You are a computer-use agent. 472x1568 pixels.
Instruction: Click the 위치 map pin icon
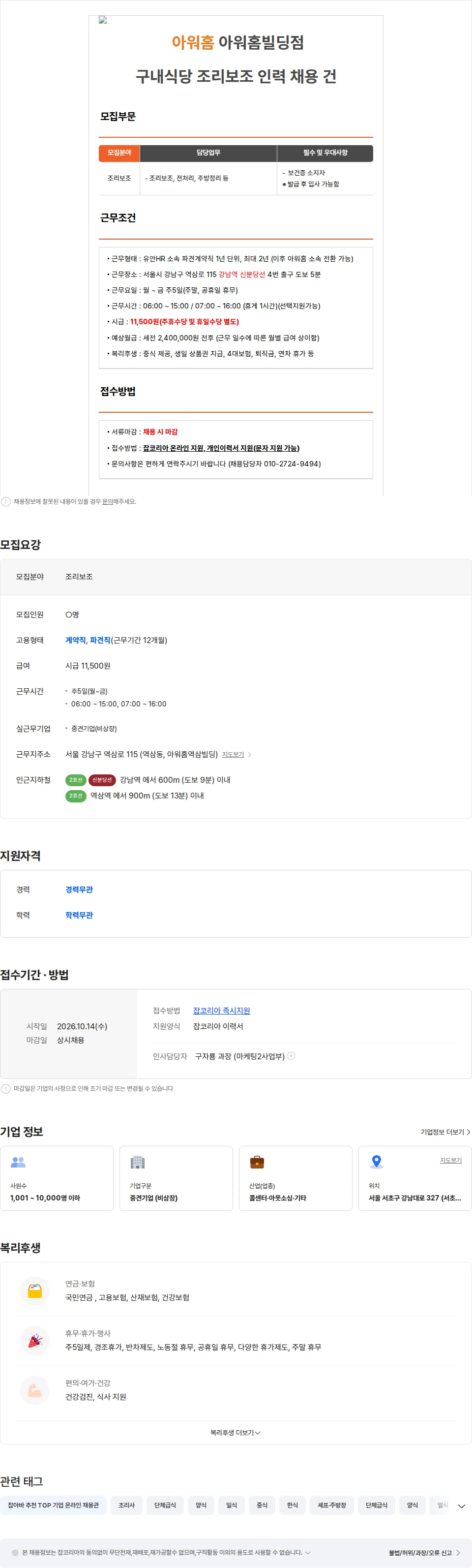pos(377,1162)
